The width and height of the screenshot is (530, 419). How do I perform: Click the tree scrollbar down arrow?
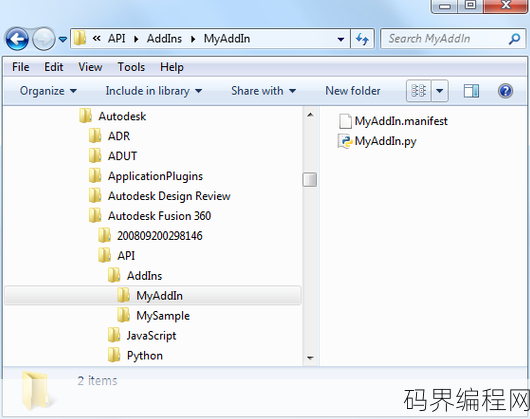tap(310, 358)
